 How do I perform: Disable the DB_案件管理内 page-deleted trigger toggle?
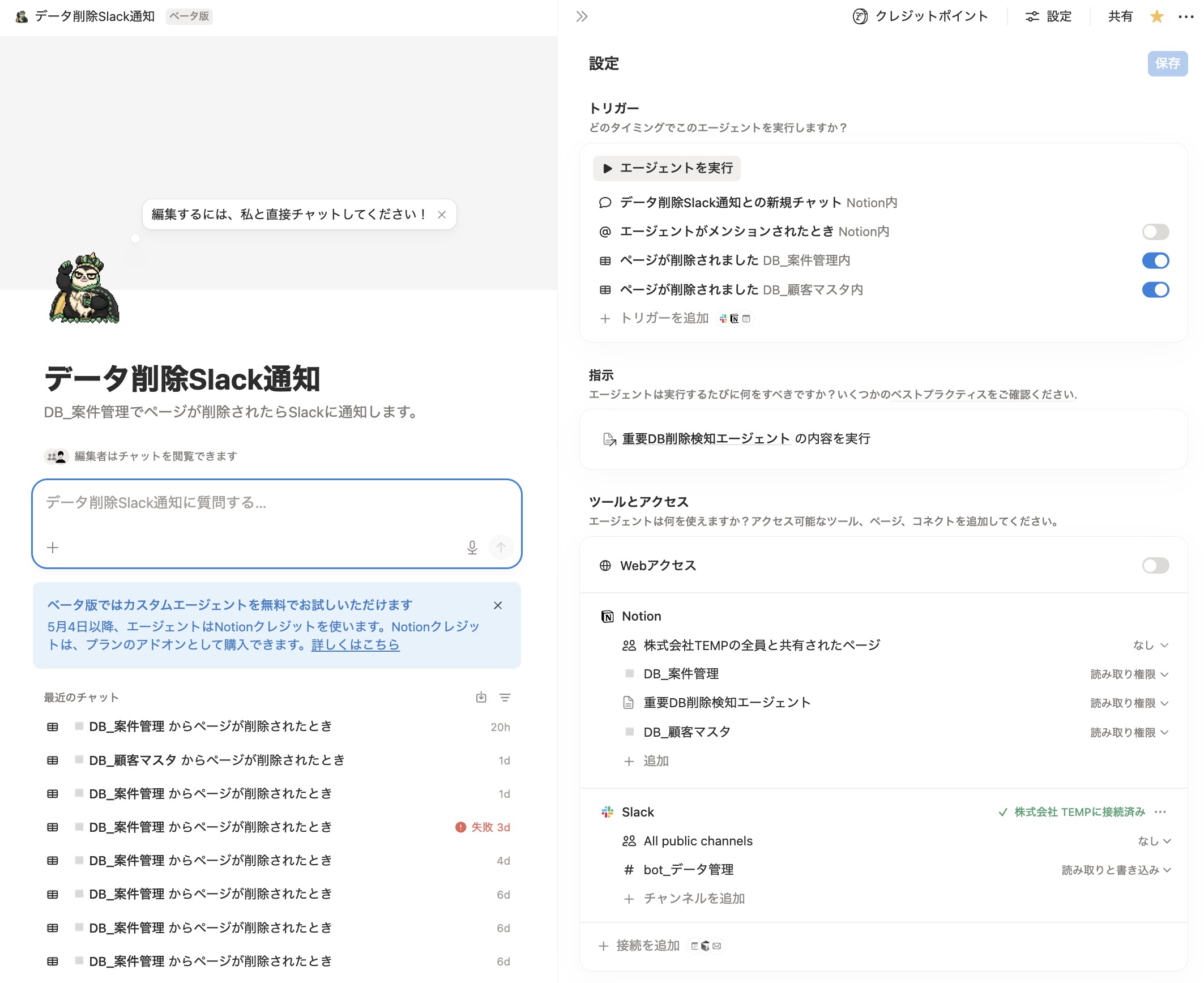1155,260
